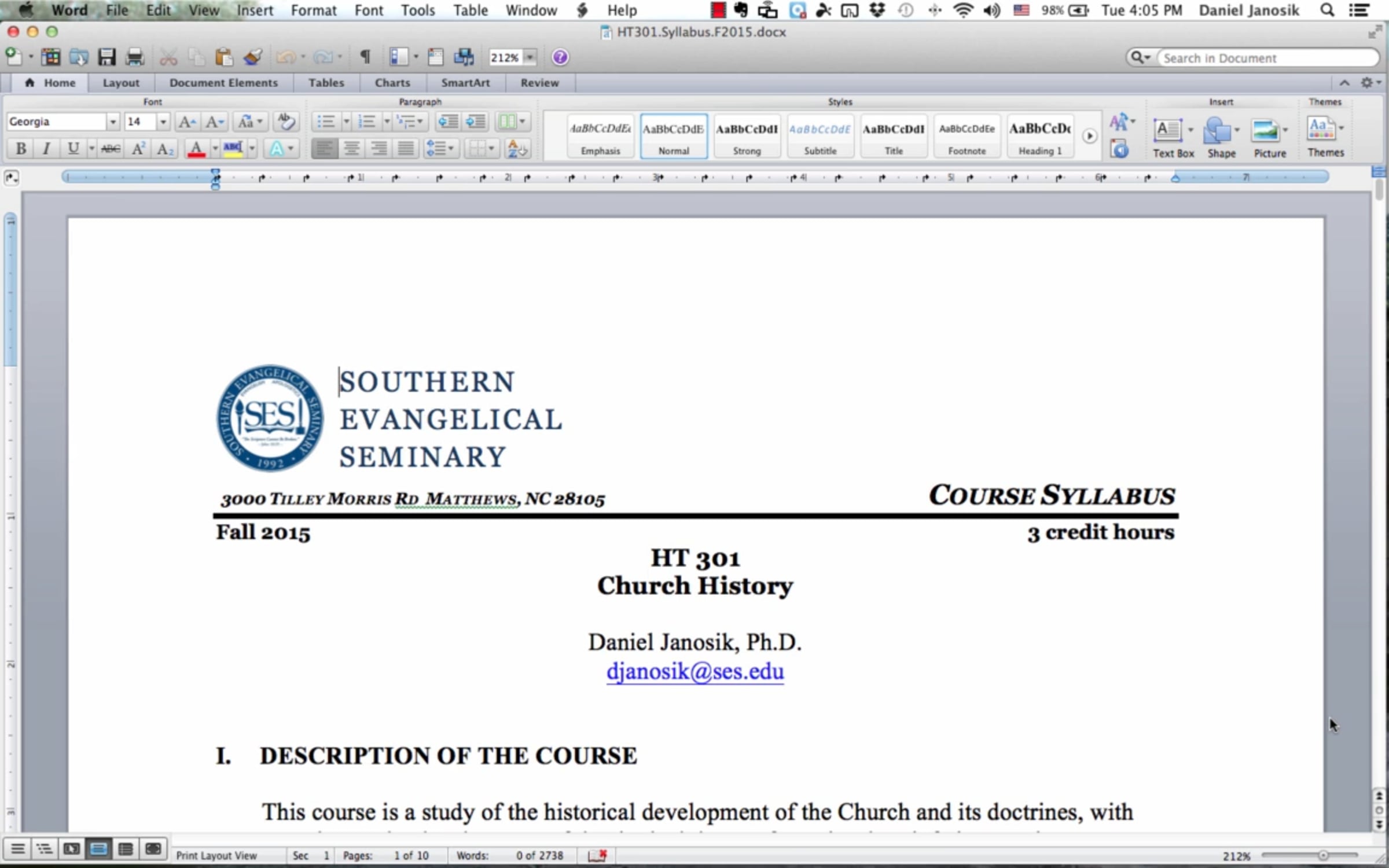The image size is (1389, 868).
Task: Apply the Heading 1 style
Action: [x=1040, y=137]
